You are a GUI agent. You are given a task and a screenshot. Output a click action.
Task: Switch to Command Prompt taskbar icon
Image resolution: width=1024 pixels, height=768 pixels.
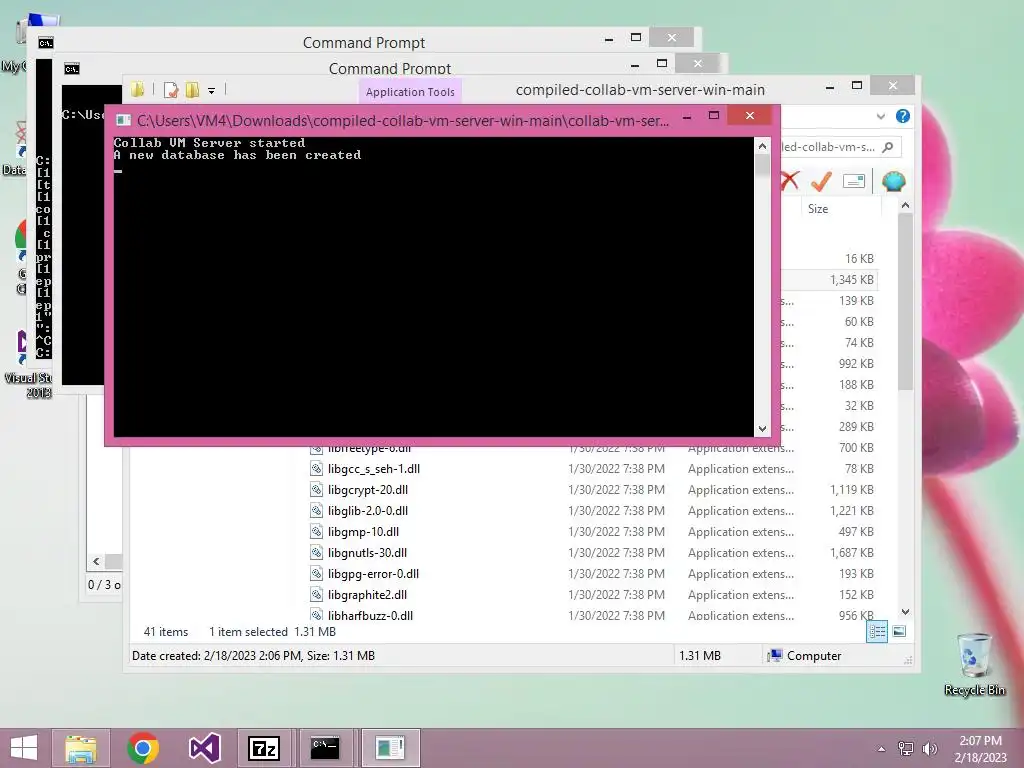[325, 748]
